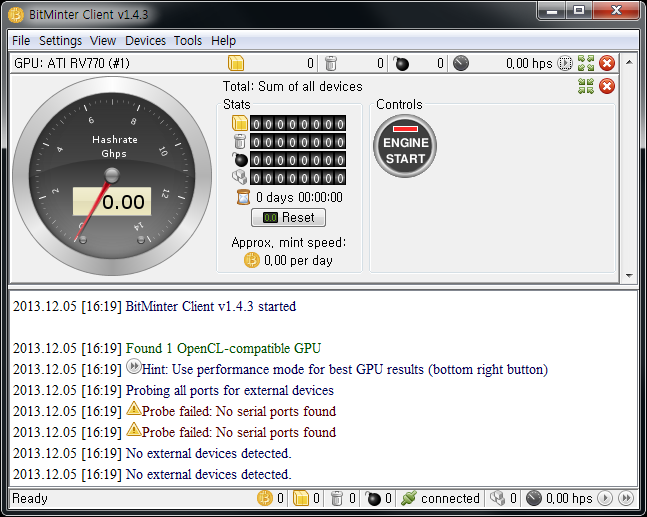This screenshot has width=647, height=517.
Task: Click the first Probe failed warning icon
Action: pyautogui.click(x=134, y=408)
